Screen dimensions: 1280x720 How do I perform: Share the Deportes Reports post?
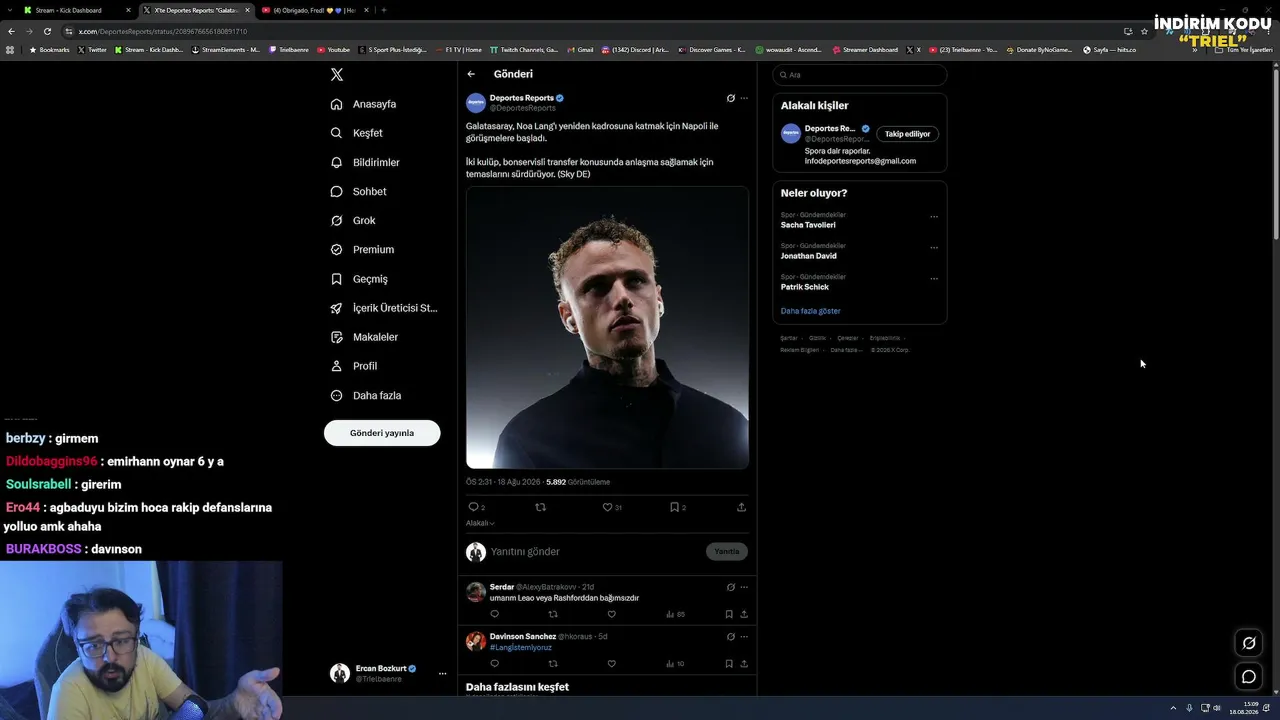pyautogui.click(x=741, y=507)
